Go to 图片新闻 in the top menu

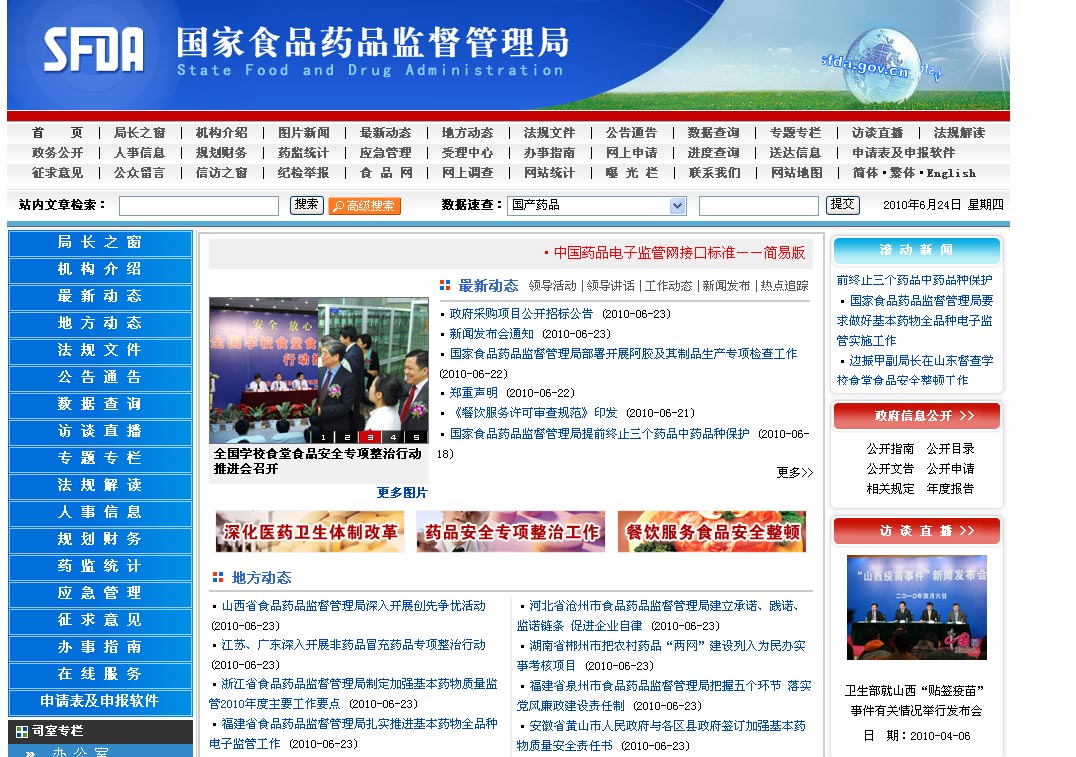(x=303, y=133)
